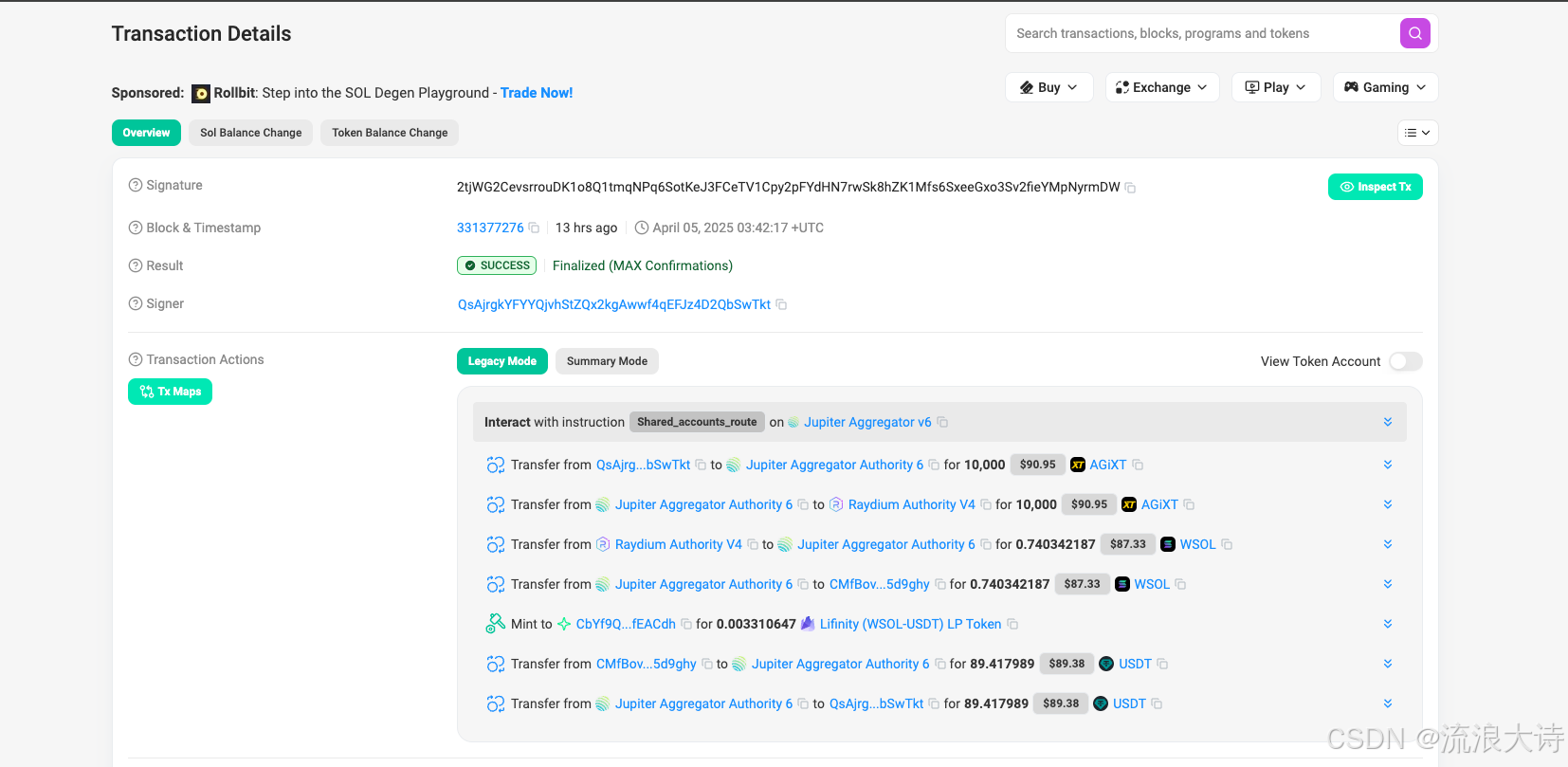Open the Buy dropdown menu
The width and height of the screenshot is (1568, 767).
pos(1049,87)
